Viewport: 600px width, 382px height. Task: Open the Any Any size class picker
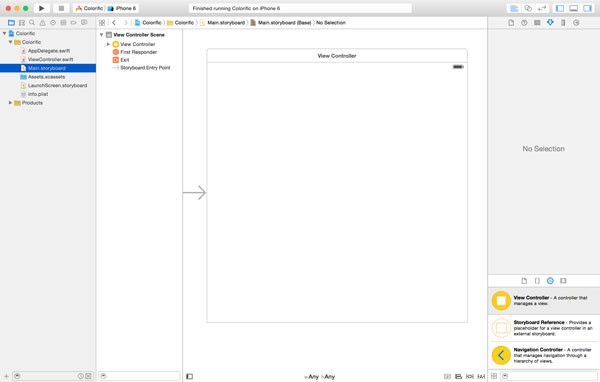(320, 377)
